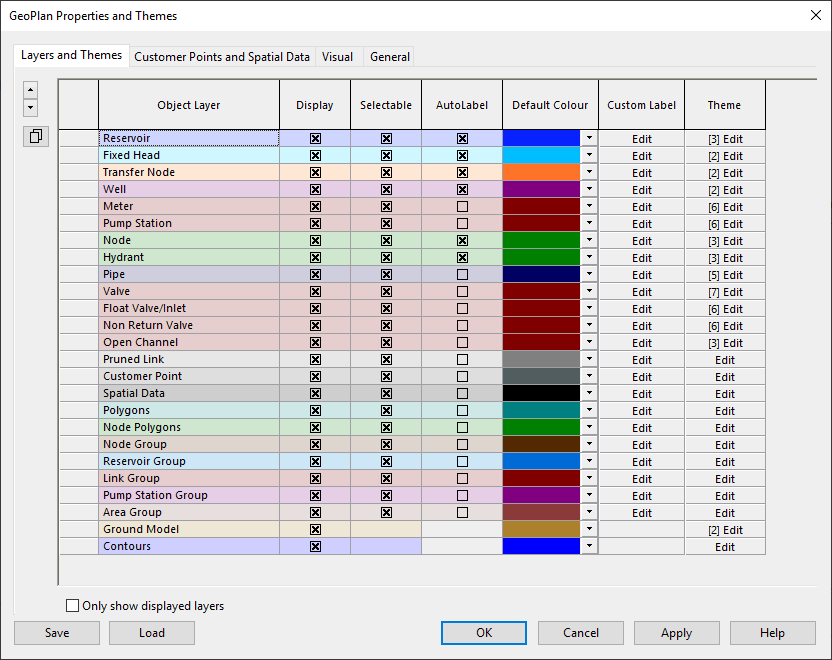Click the Object Layer column header
This screenshot has height=660, width=832.
click(x=188, y=105)
